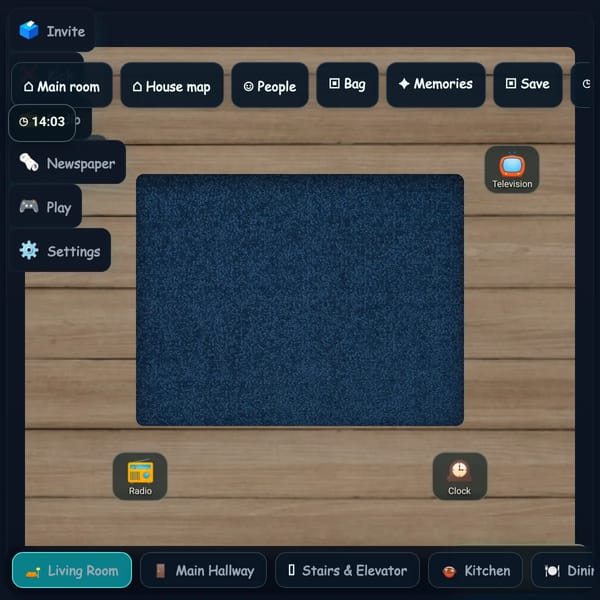Select the Living Room tab
The width and height of the screenshot is (600, 600).
coord(72,570)
